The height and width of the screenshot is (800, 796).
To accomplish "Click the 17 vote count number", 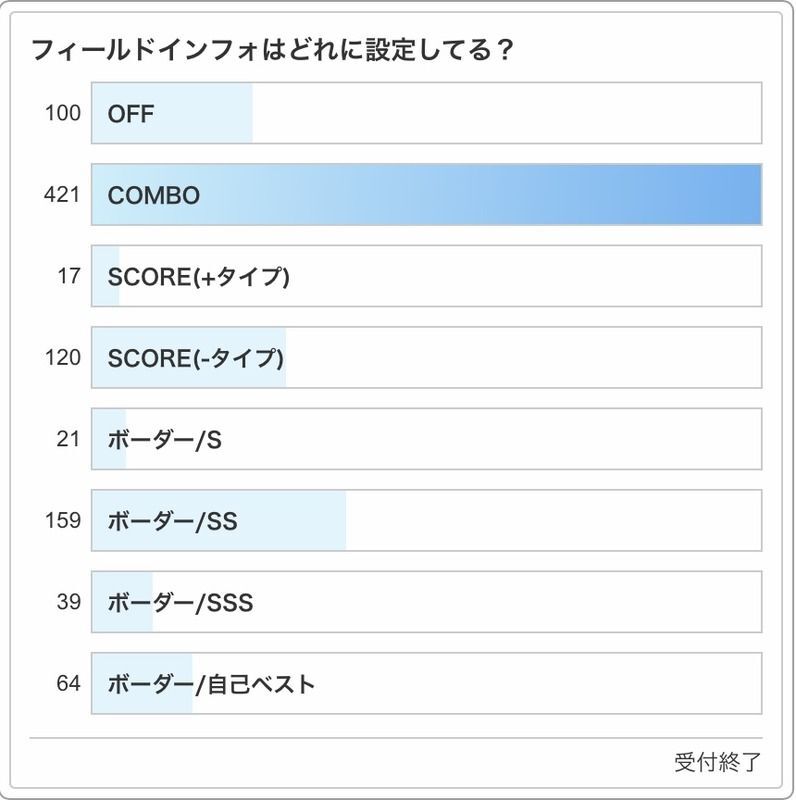I will point(68,276).
